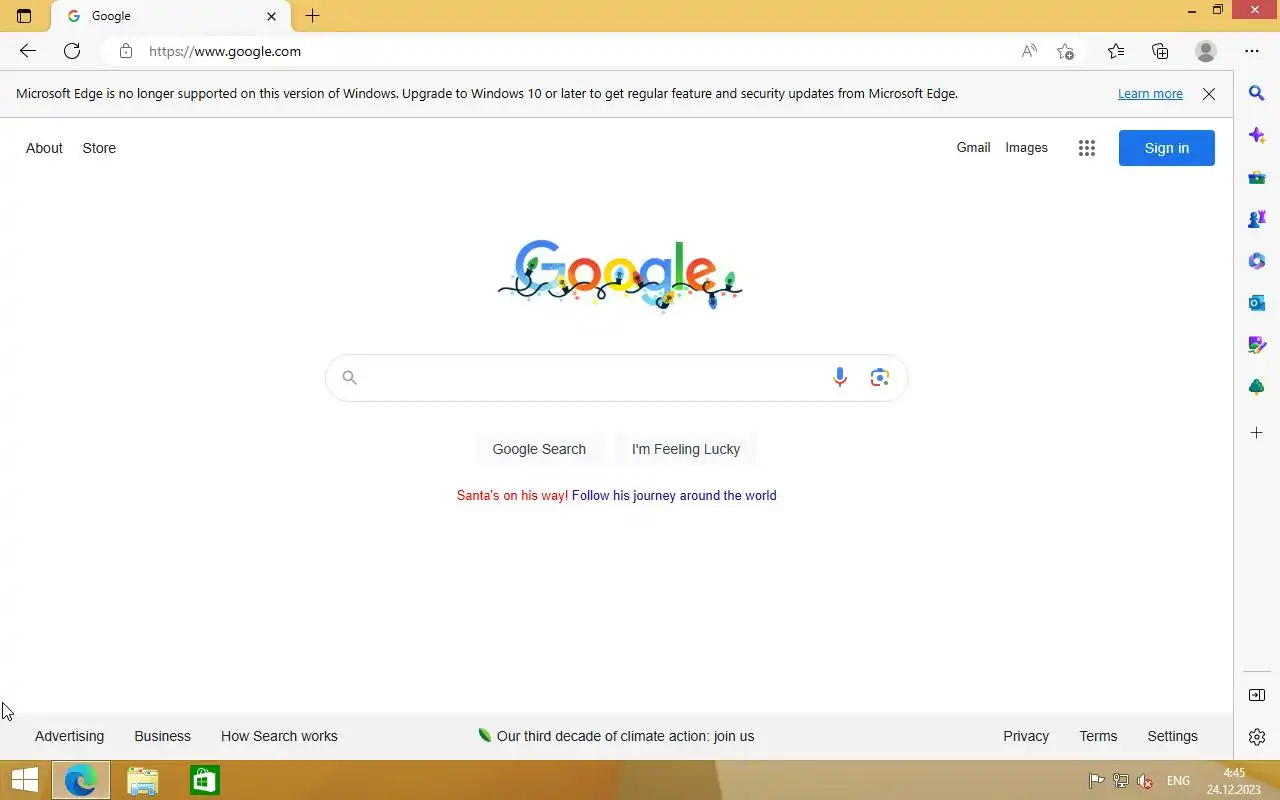
Task: Open How Search works footer link
Action: pos(279,736)
